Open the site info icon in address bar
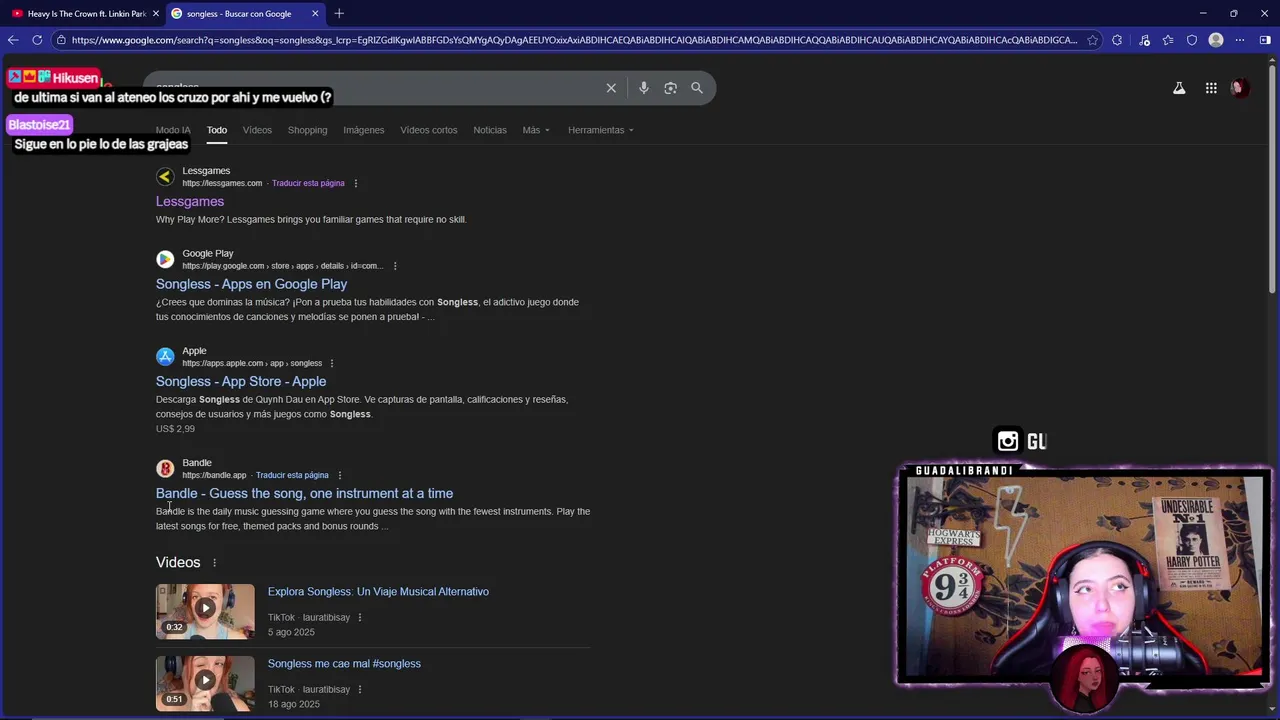Image resolution: width=1280 pixels, height=720 pixels. [x=61, y=40]
